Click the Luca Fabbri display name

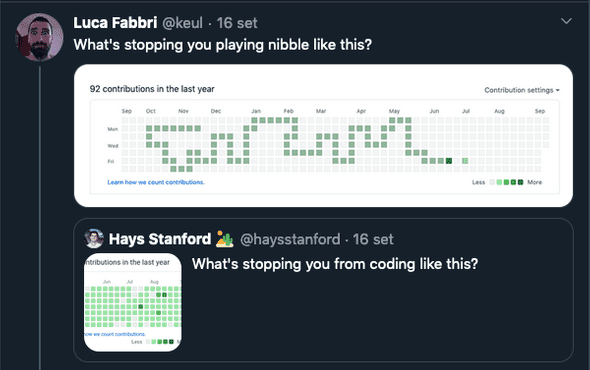coord(115,23)
